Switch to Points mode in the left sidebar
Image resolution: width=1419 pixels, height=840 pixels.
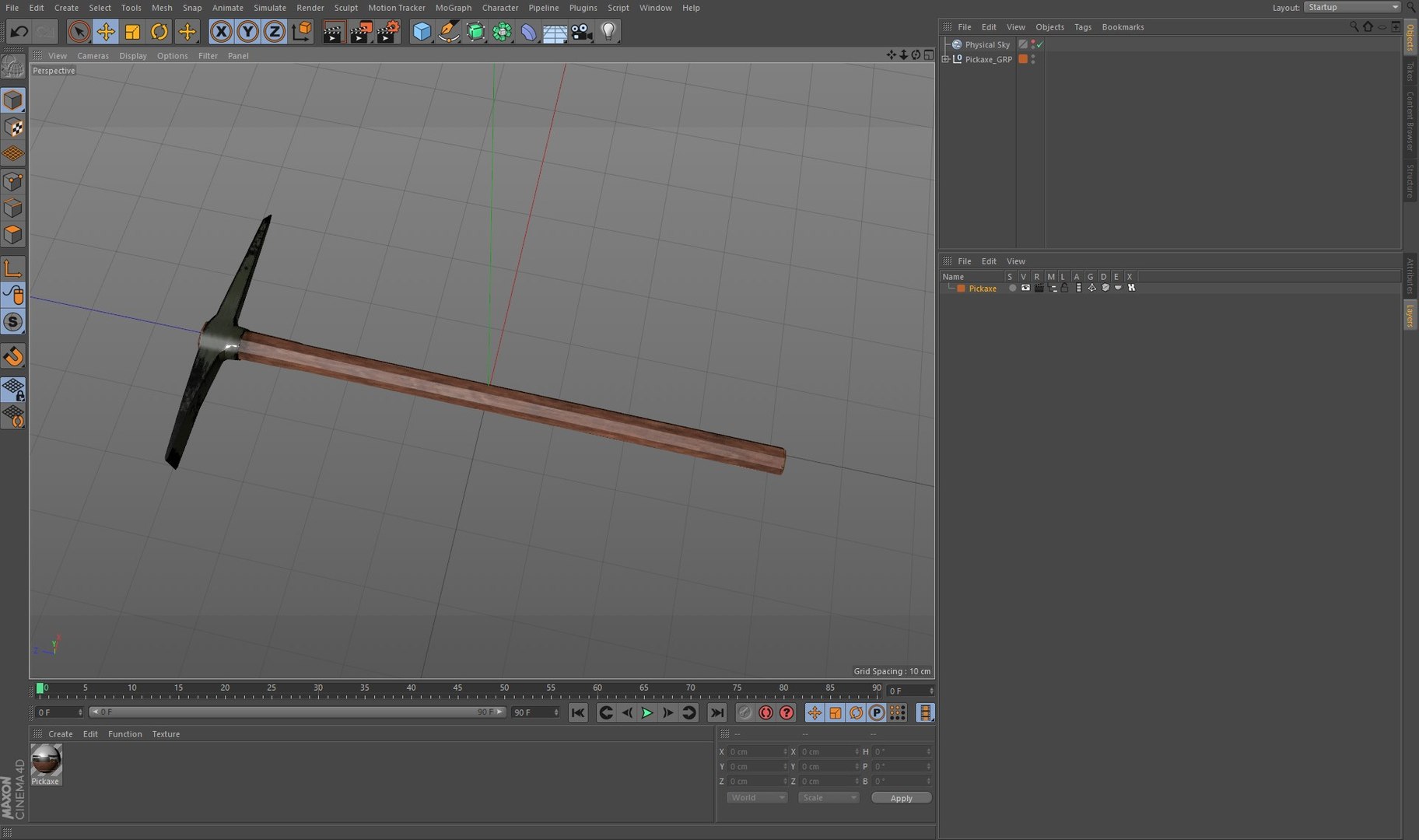pyautogui.click(x=13, y=181)
